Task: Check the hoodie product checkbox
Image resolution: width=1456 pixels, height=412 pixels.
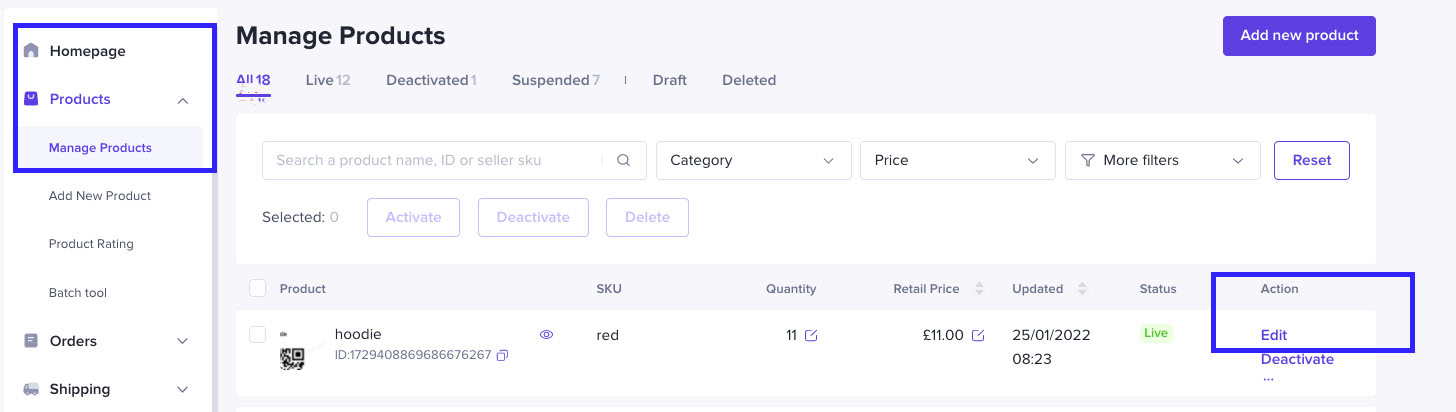Action: tap(258, 334)
